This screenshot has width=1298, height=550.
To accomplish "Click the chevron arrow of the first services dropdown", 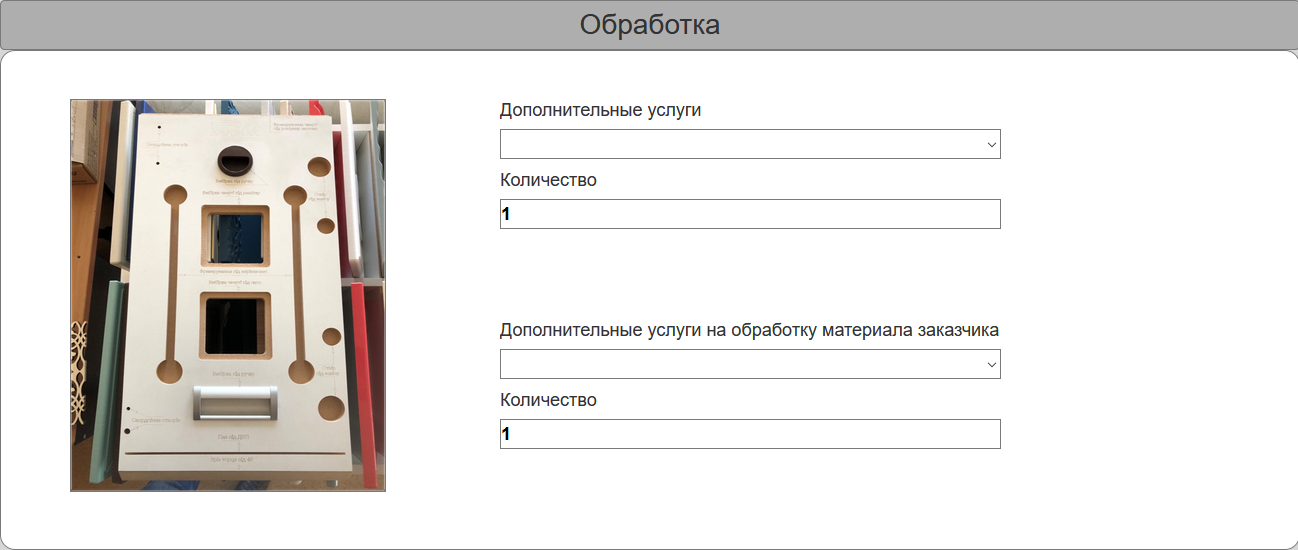I will 991,145.
